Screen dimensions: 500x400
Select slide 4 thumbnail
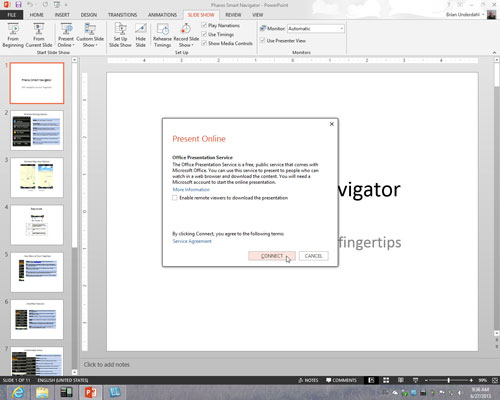tap(37, 225)
